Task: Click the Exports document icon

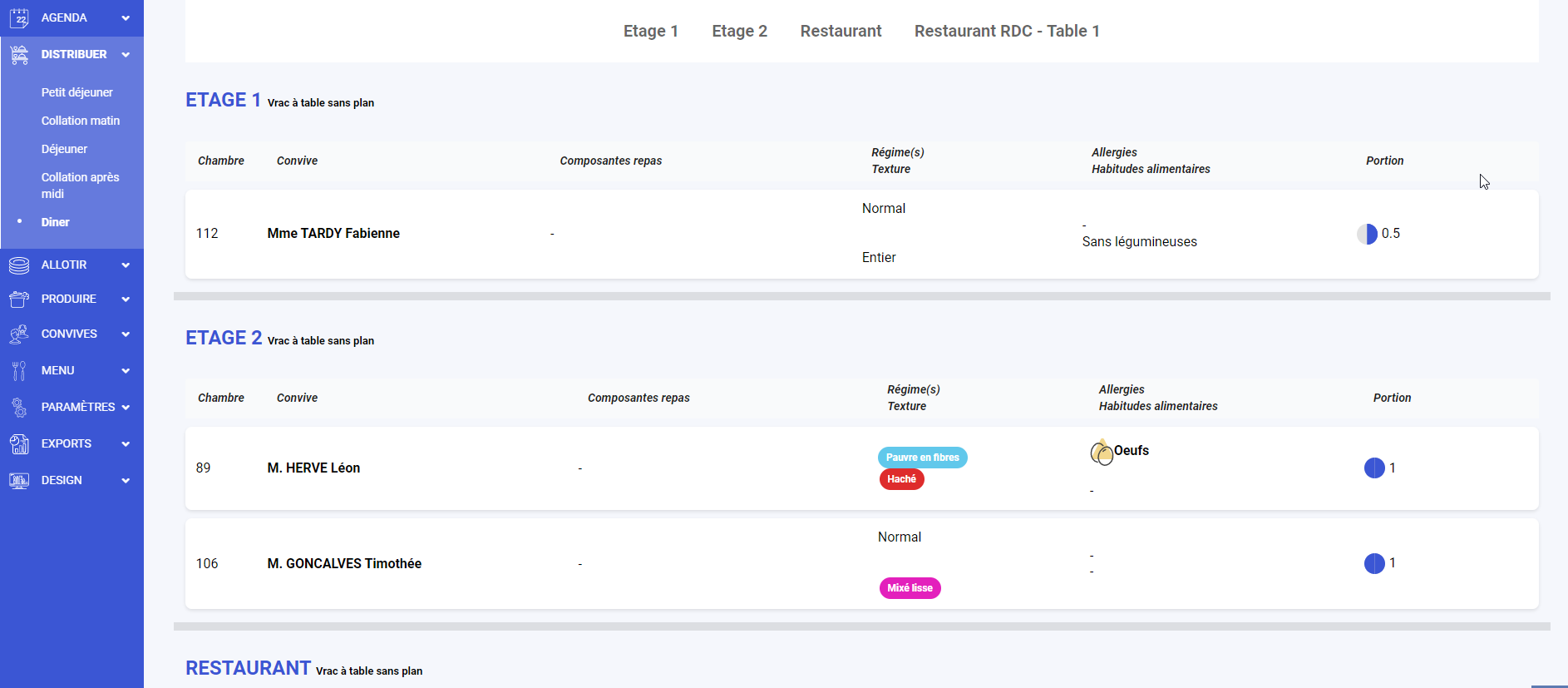Action: [19, 444]
